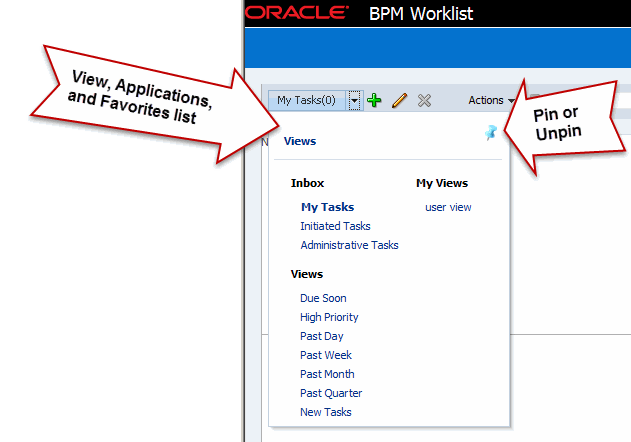Click the pencil edit view icon
Viewport: 631px width, 442px height.
click(399, 100)
